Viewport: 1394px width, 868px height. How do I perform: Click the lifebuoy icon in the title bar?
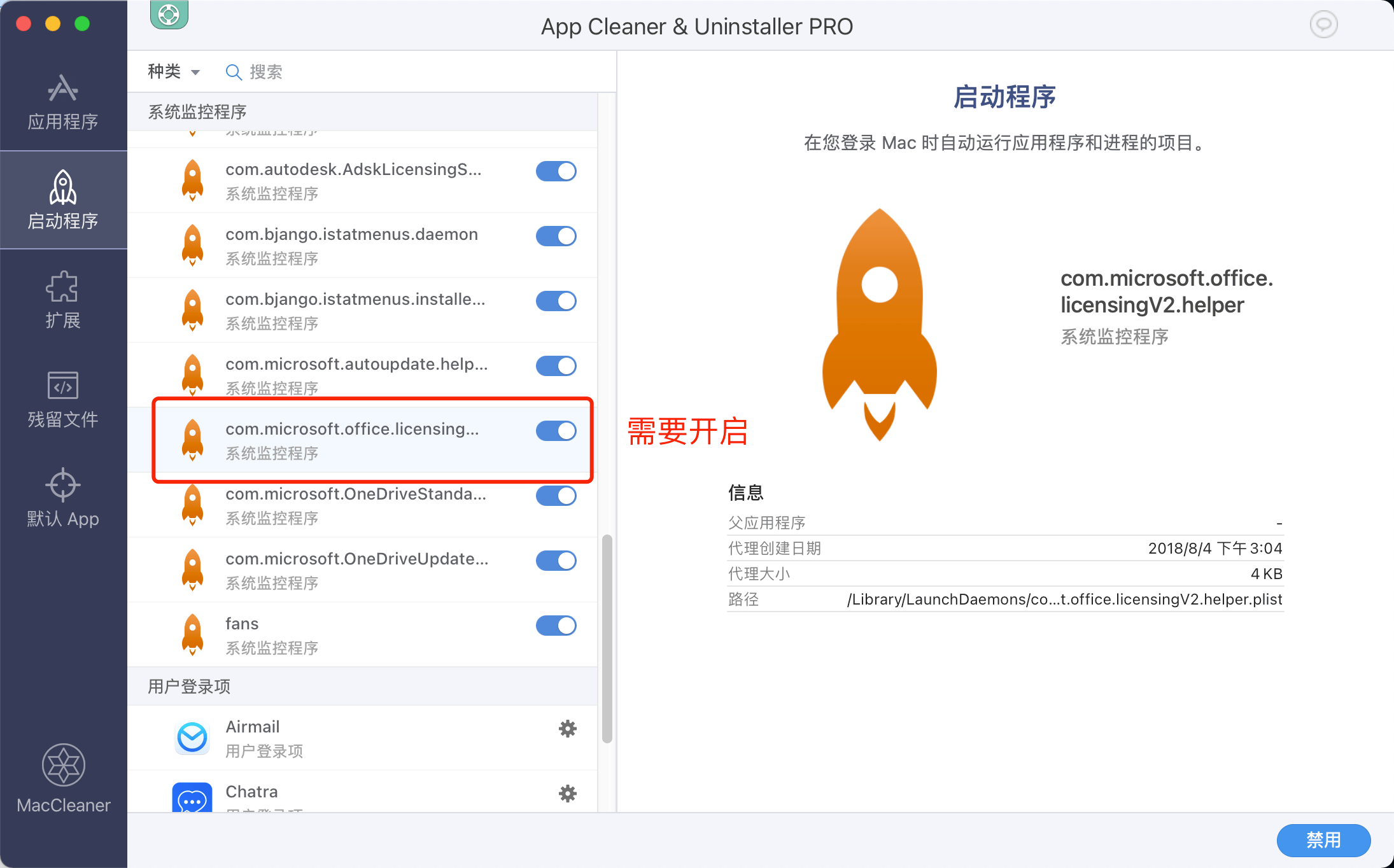coord(169,14)
